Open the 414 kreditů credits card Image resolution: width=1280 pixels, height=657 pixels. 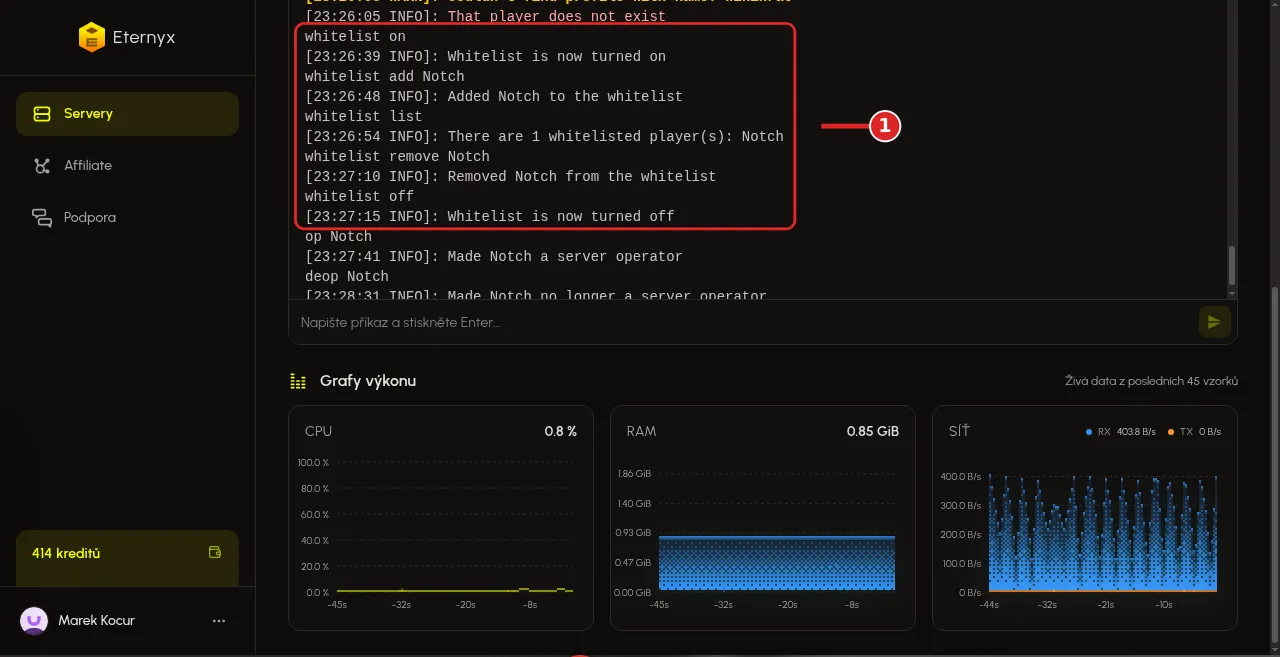[x=127, y=558]
